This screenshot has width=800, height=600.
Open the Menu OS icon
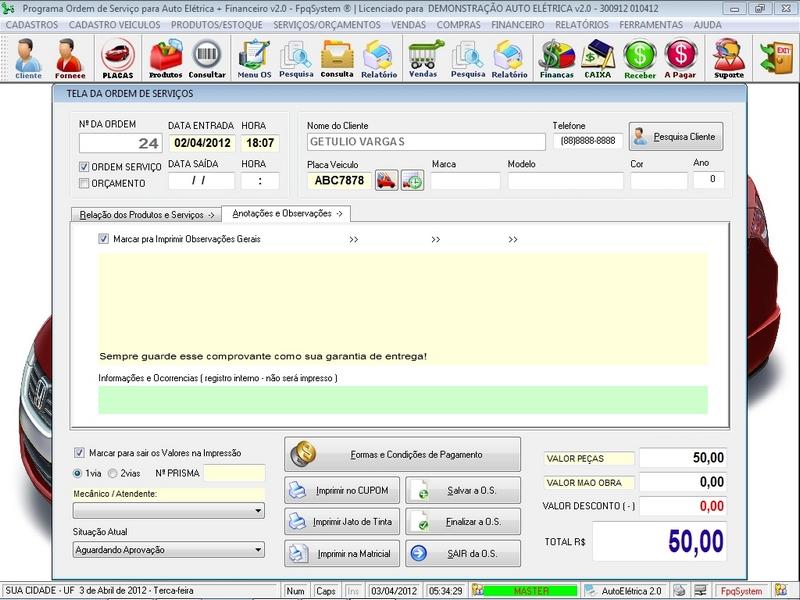[x=254, y=58]
